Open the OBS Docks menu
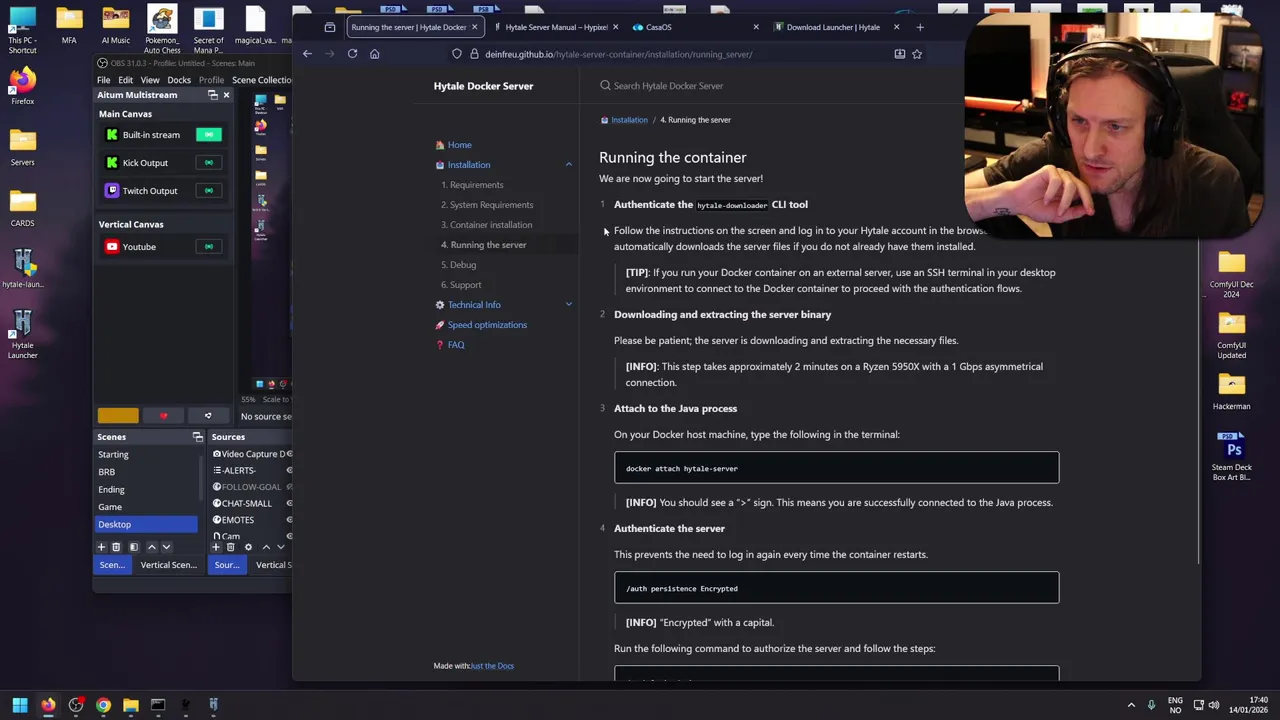 179,80
